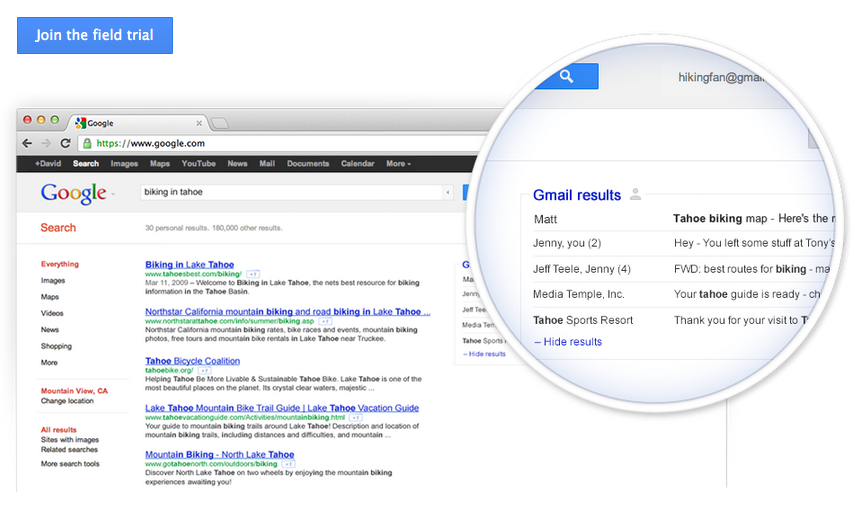Click Hide results in magnified Gmail panel
This screenshot has height=516, width=855.
[568, 342]
